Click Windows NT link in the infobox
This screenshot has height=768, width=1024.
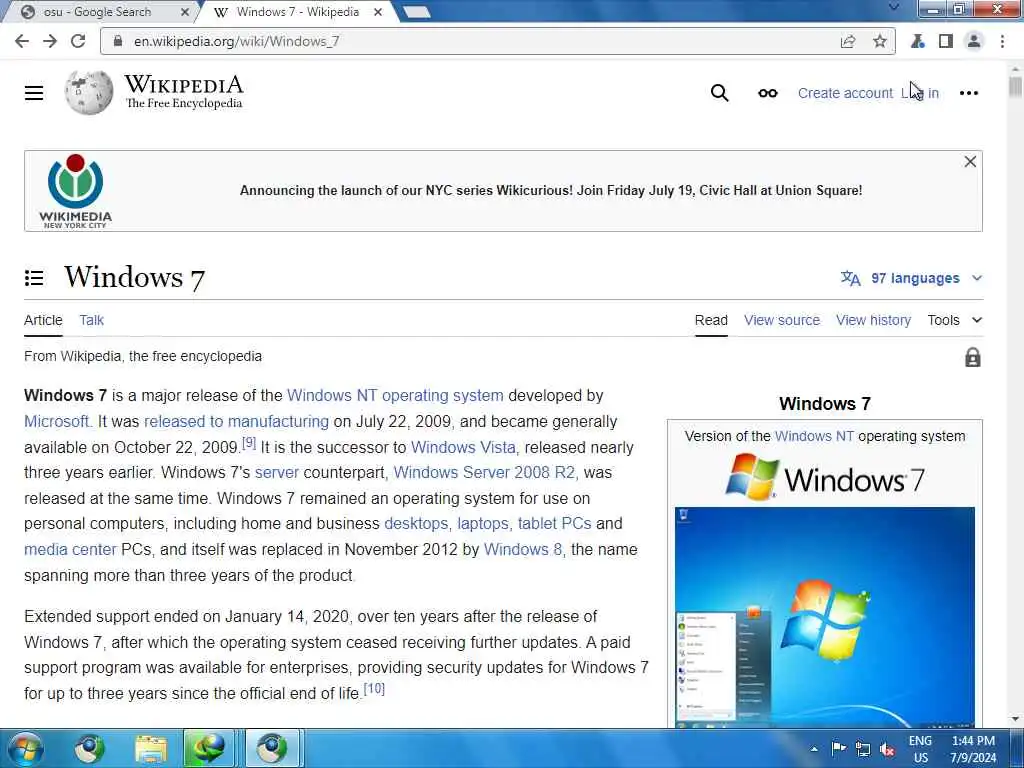point(814,436)
